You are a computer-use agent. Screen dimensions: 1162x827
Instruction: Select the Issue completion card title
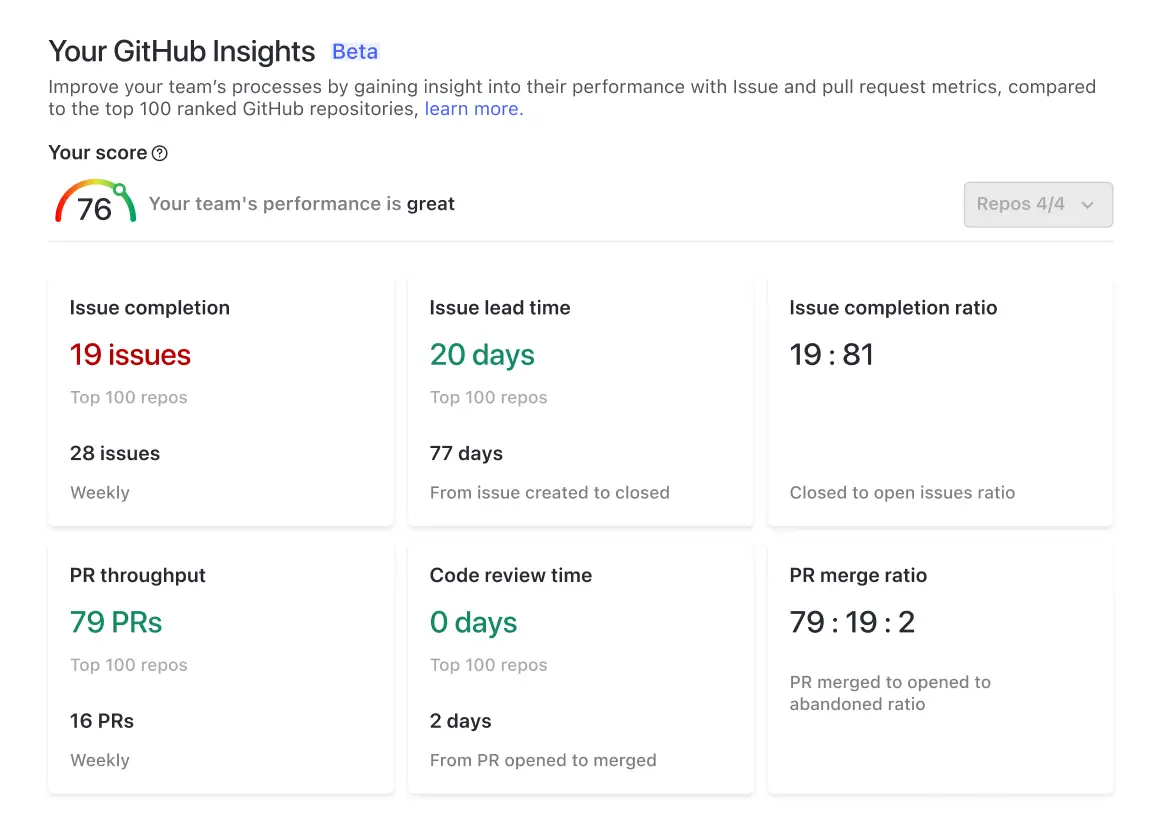point(150,308)
